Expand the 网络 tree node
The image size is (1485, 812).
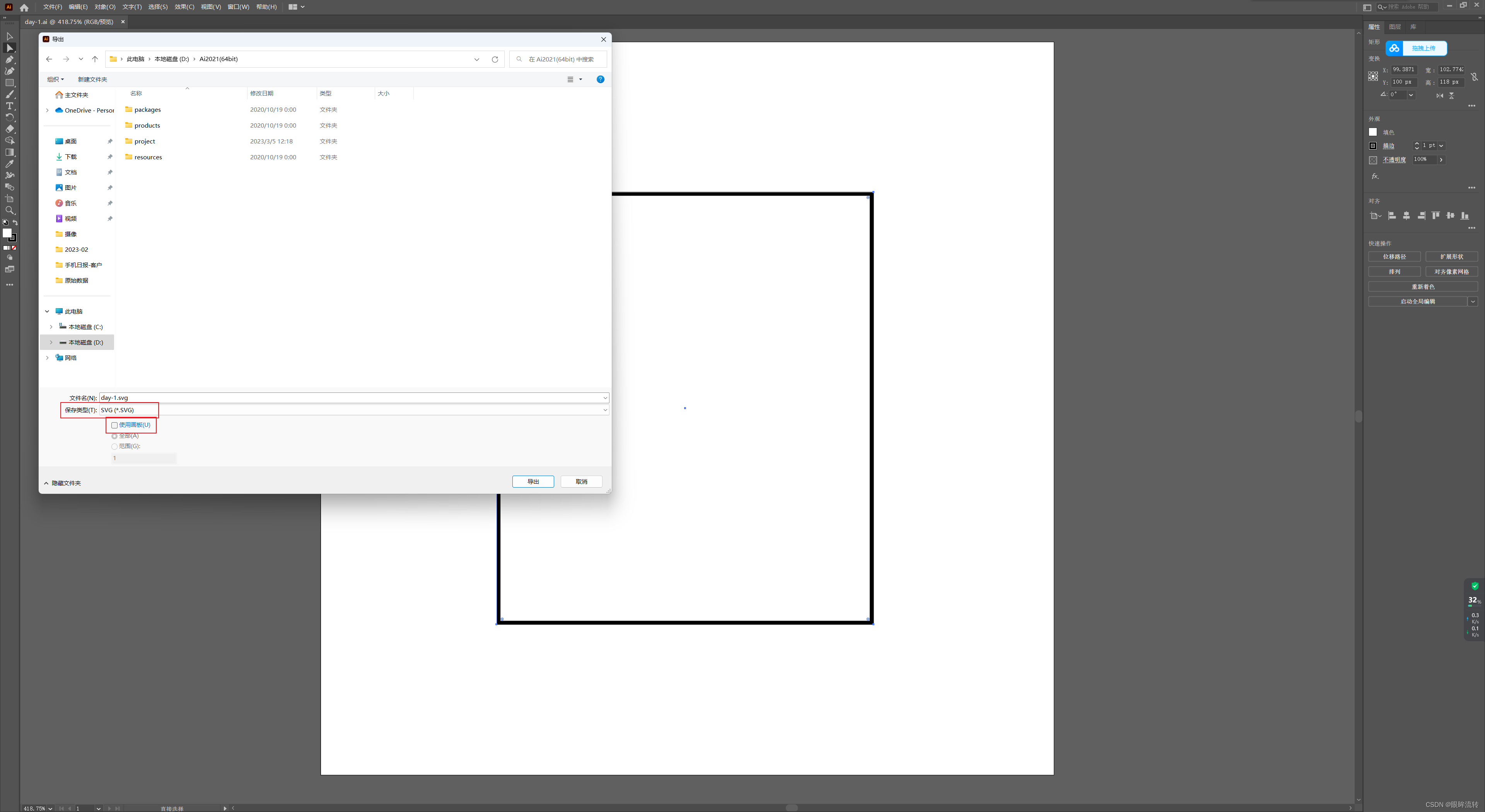pos(47,358)
